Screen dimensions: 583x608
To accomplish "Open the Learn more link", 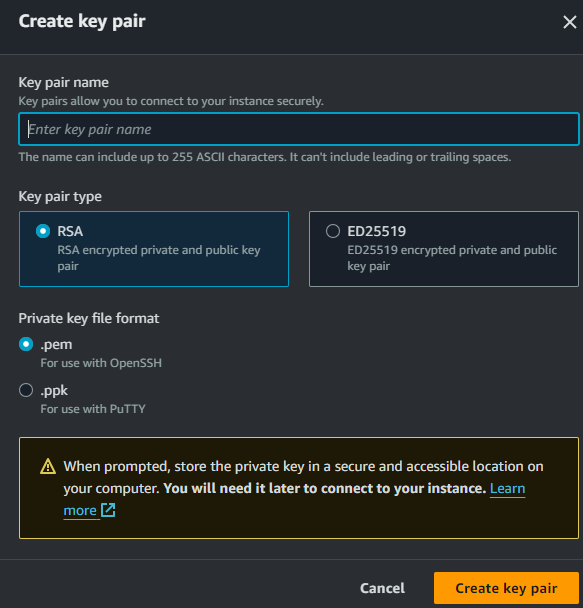I will click(x=507, y=489).
